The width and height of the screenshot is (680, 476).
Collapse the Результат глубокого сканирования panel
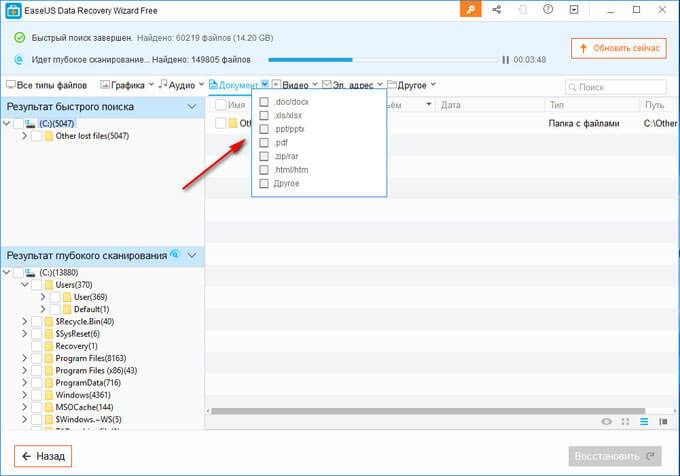[192, 255]
